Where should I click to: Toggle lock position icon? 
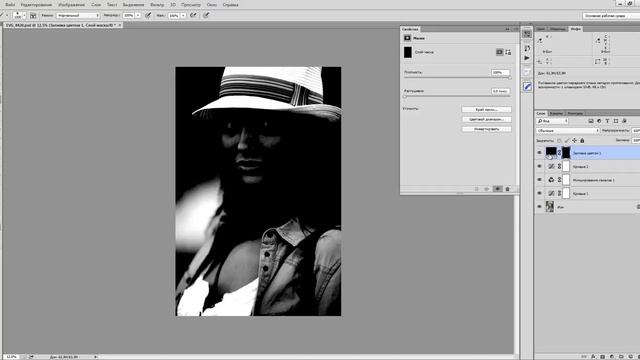pyautogui.click(x=574, y=140)
